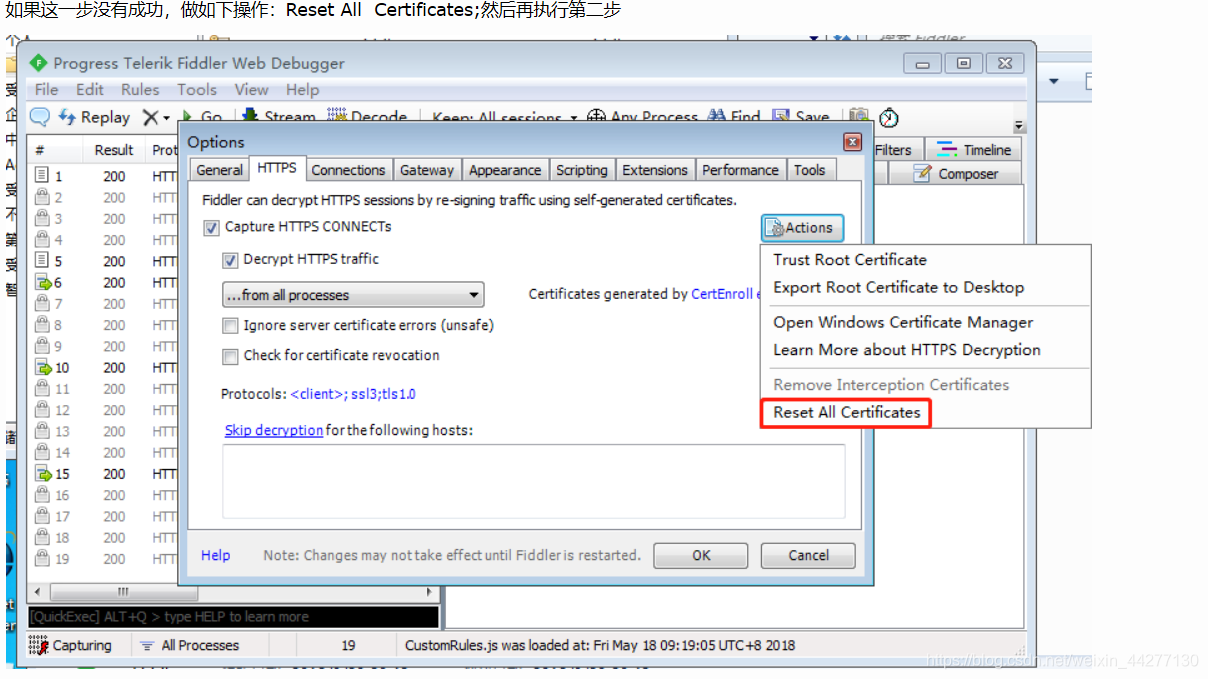Select session row 6 with green arrow
This screenshot has width=1208, height=679.
pyautogui.click(x=105, y=283)
